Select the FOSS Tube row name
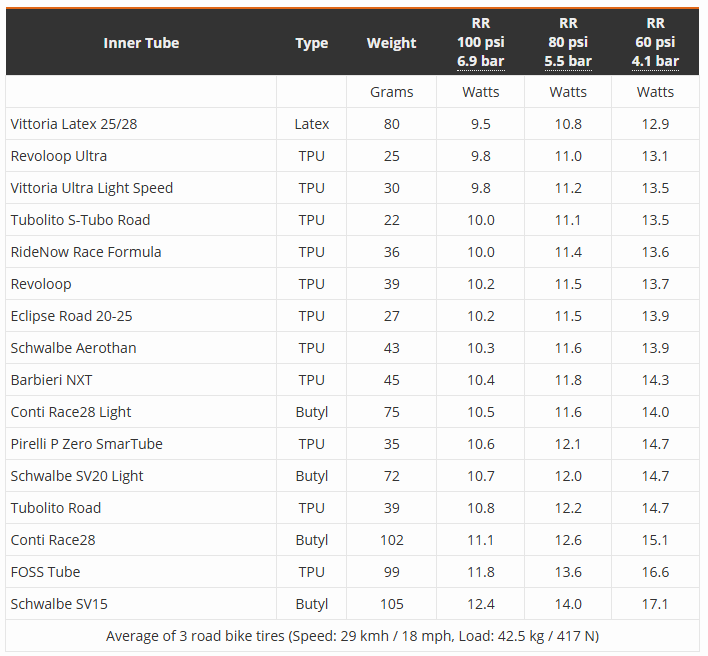This screenshot has width=708, height=656. tap(45, 572)
